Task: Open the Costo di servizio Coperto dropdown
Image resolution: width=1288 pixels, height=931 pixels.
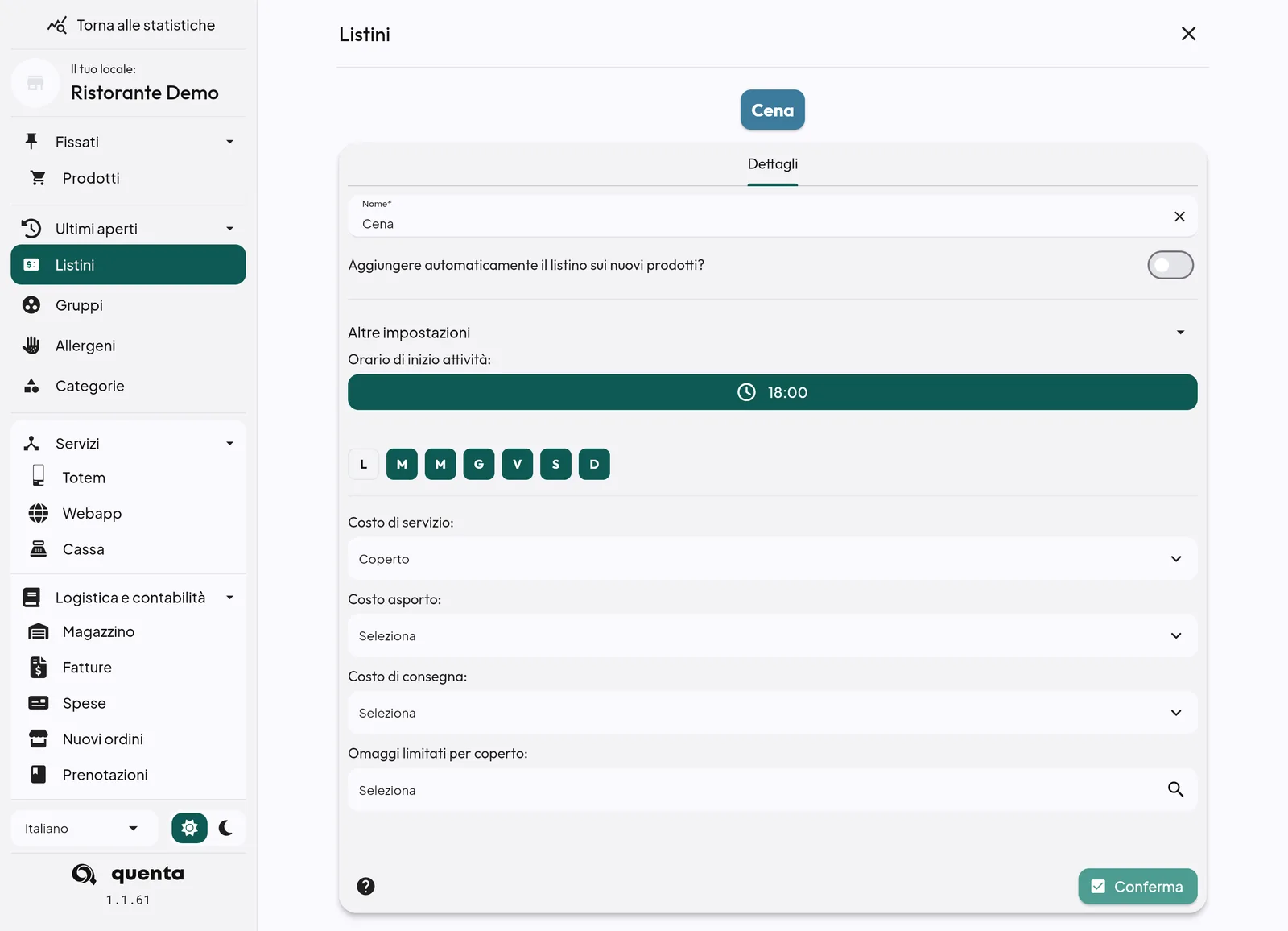Action: 772,559
